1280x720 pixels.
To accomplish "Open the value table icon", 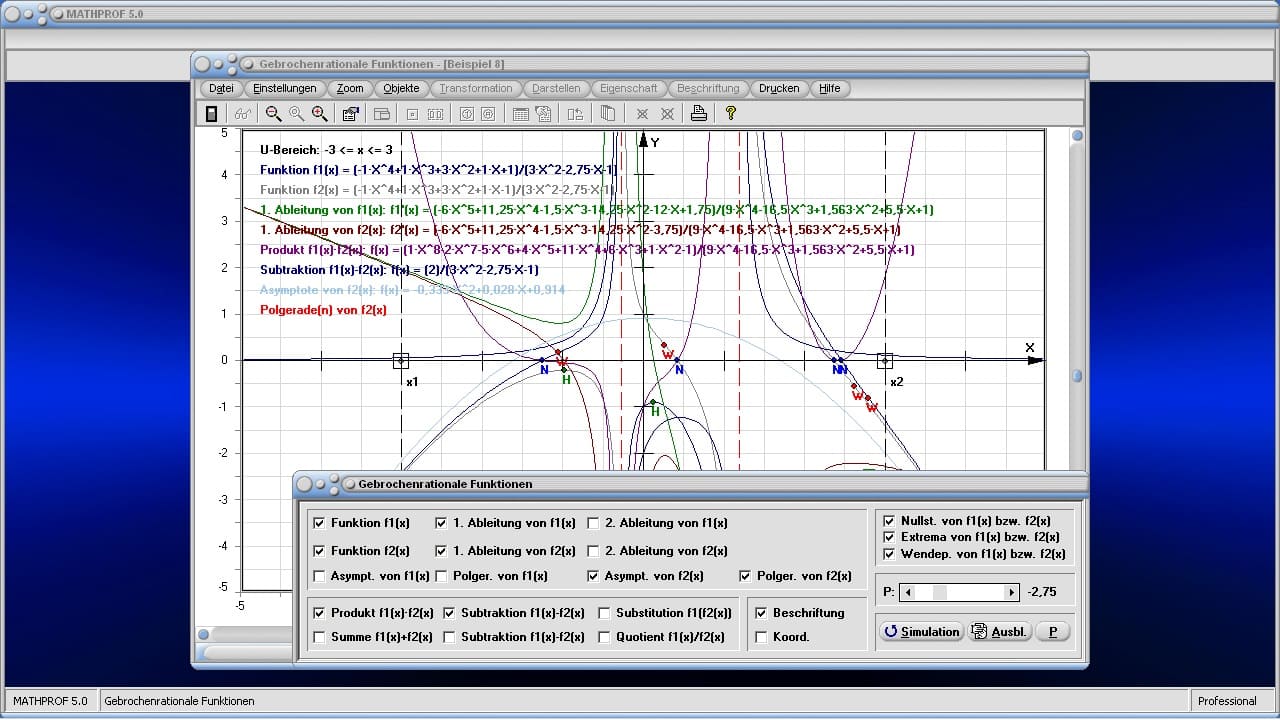I will click(521, 114).
